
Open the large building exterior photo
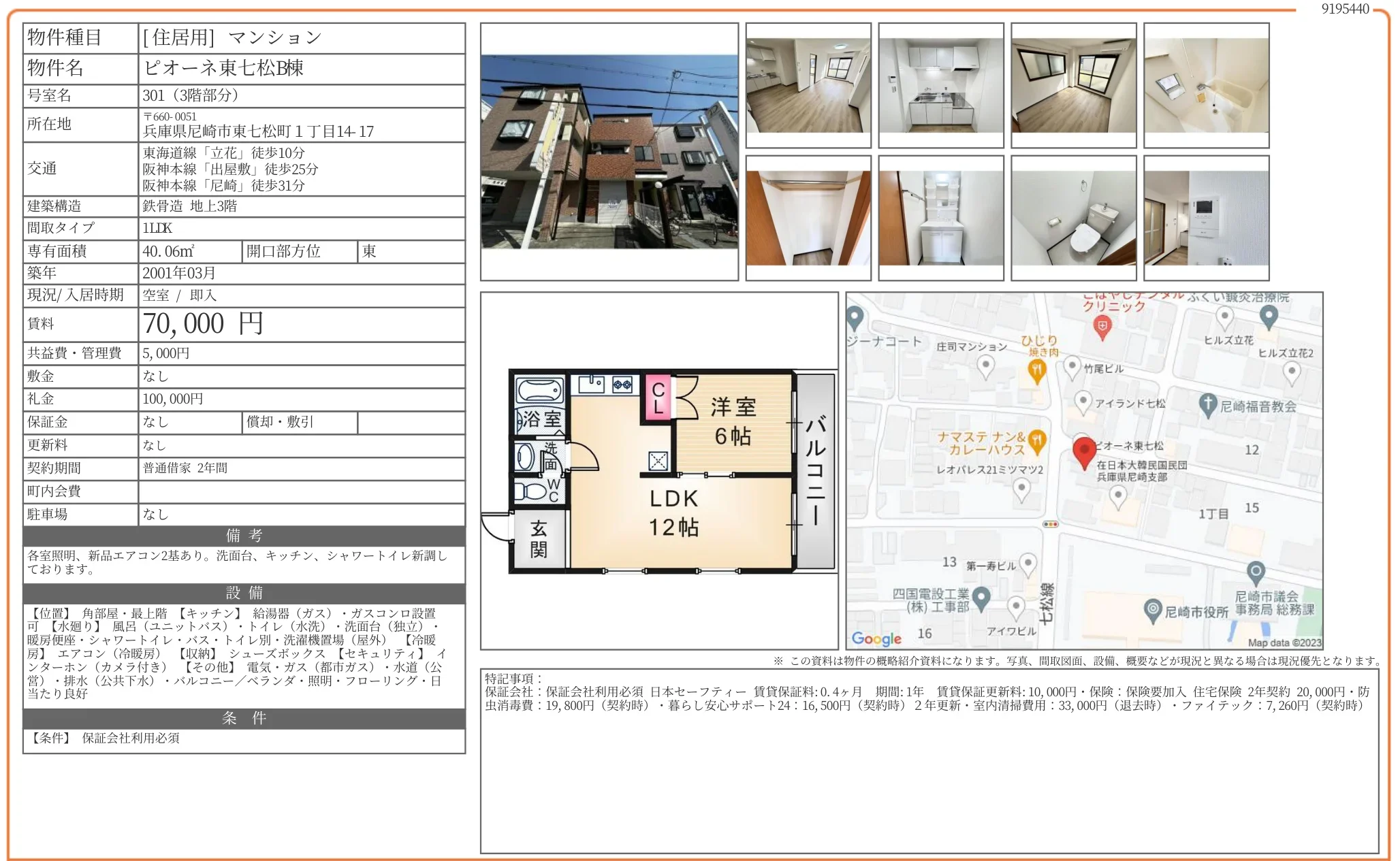tap(609, 152)
